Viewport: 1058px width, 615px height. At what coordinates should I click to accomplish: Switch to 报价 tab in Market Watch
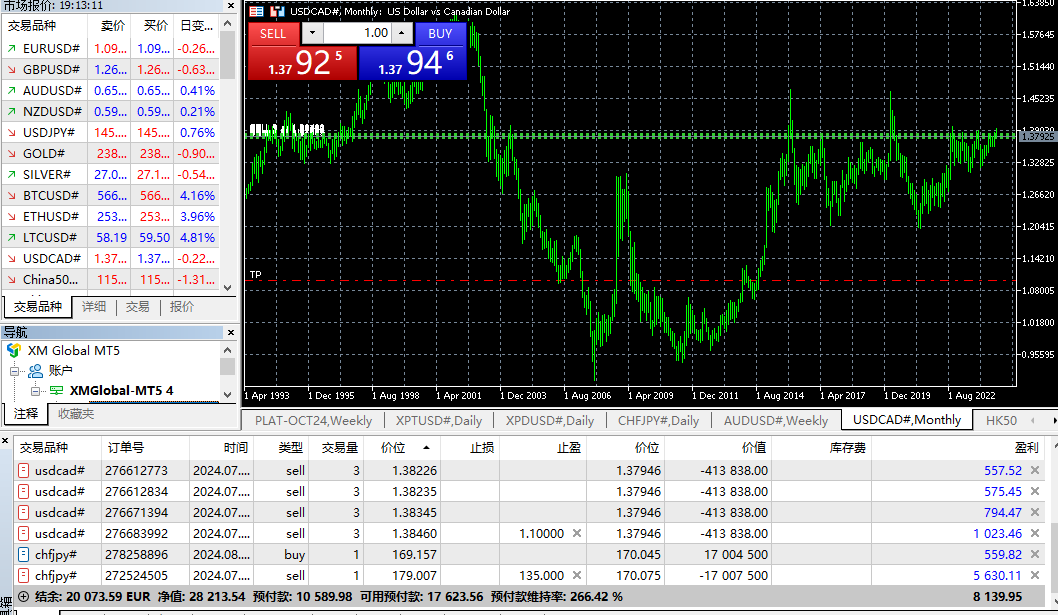point(182,306)
